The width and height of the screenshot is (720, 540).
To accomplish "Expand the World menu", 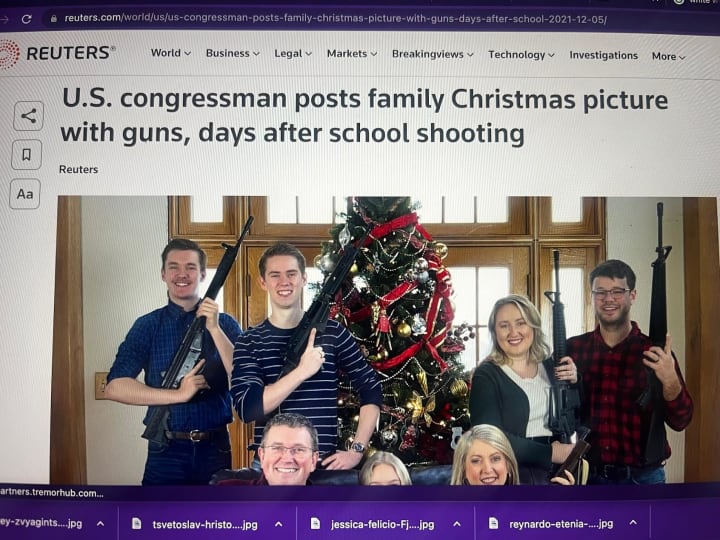I will tap(171, 53).
